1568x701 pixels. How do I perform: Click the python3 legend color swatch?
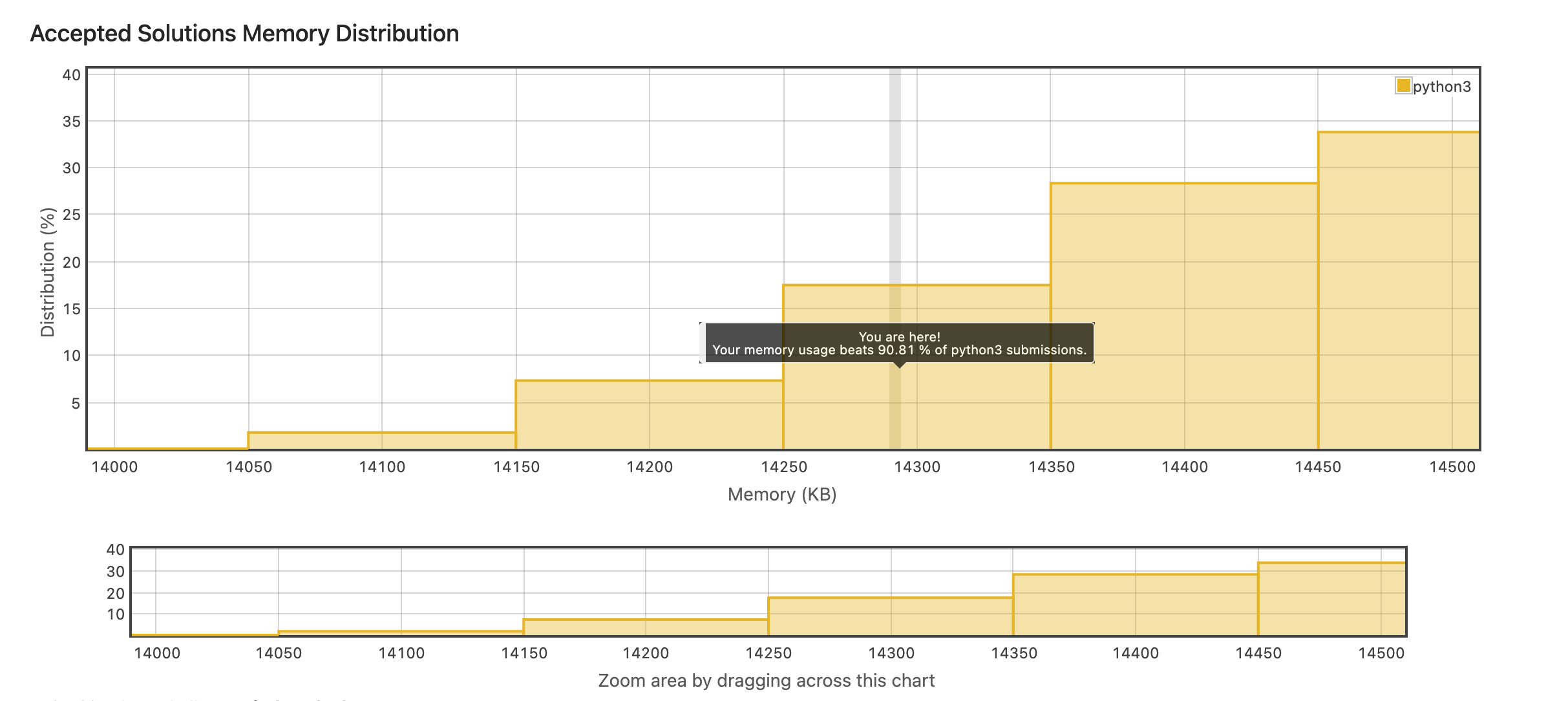point(1403,86)
